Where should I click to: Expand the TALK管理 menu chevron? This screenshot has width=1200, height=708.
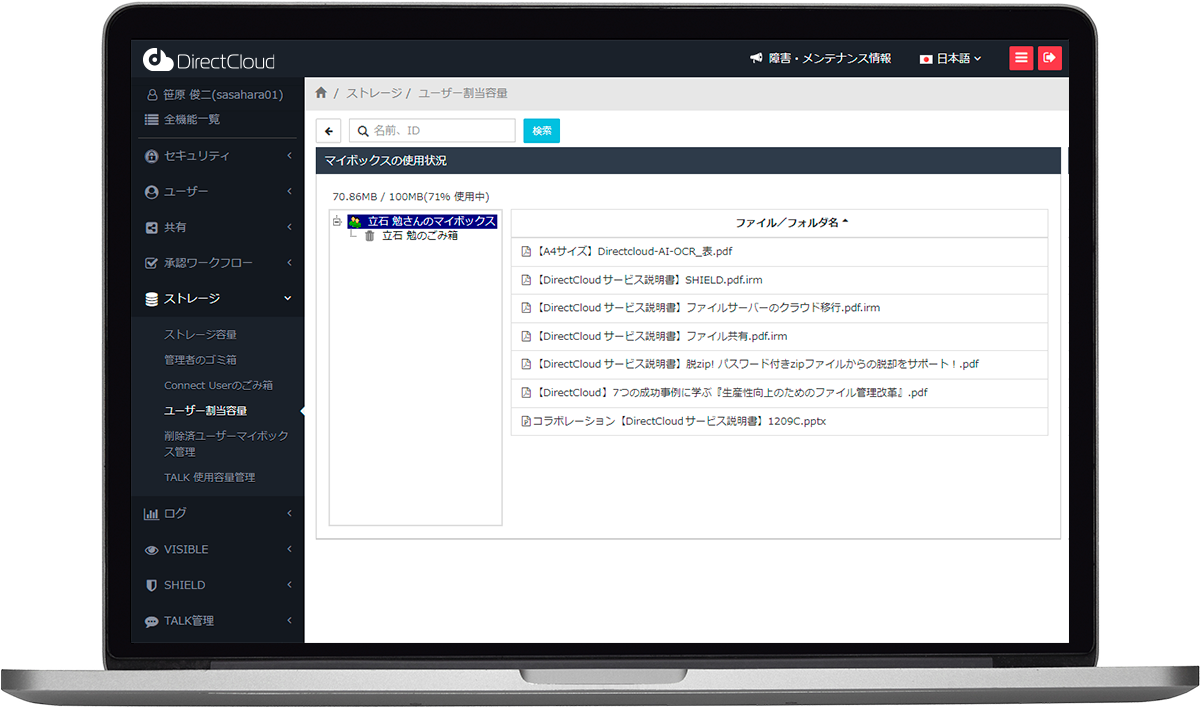[289, 621]
